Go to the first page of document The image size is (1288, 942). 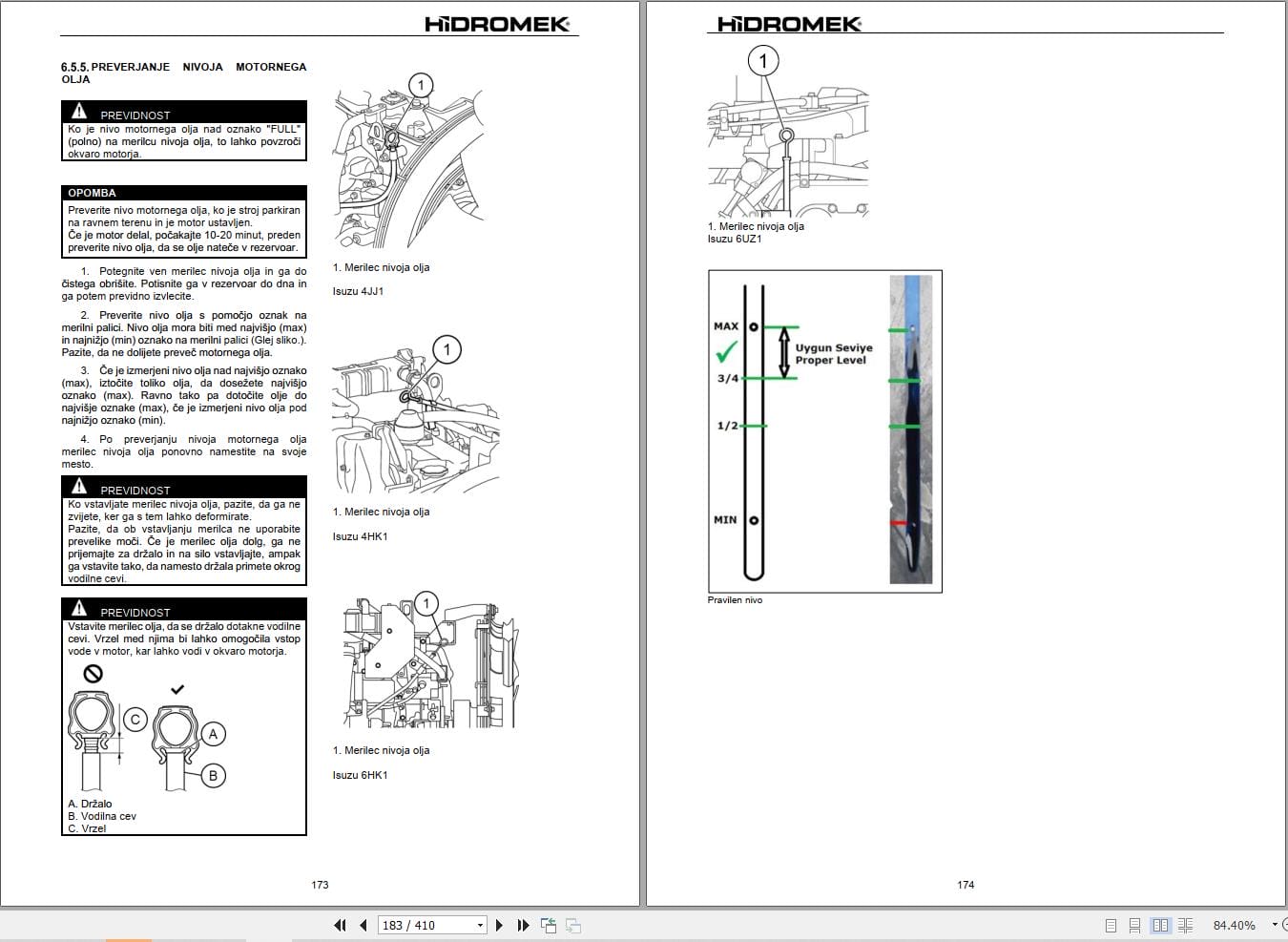point(340,925)
